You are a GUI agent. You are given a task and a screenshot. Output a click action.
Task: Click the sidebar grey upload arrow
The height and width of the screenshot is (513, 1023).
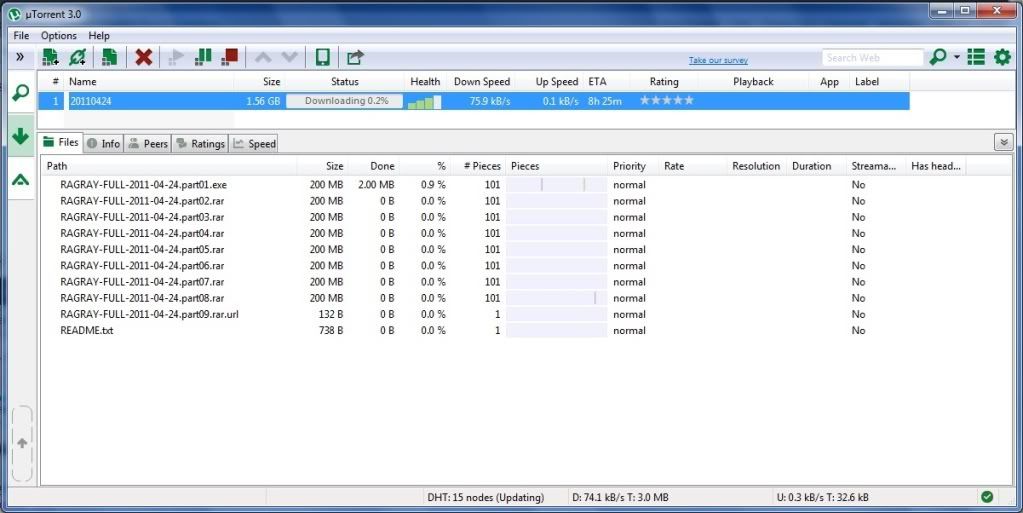22,444
